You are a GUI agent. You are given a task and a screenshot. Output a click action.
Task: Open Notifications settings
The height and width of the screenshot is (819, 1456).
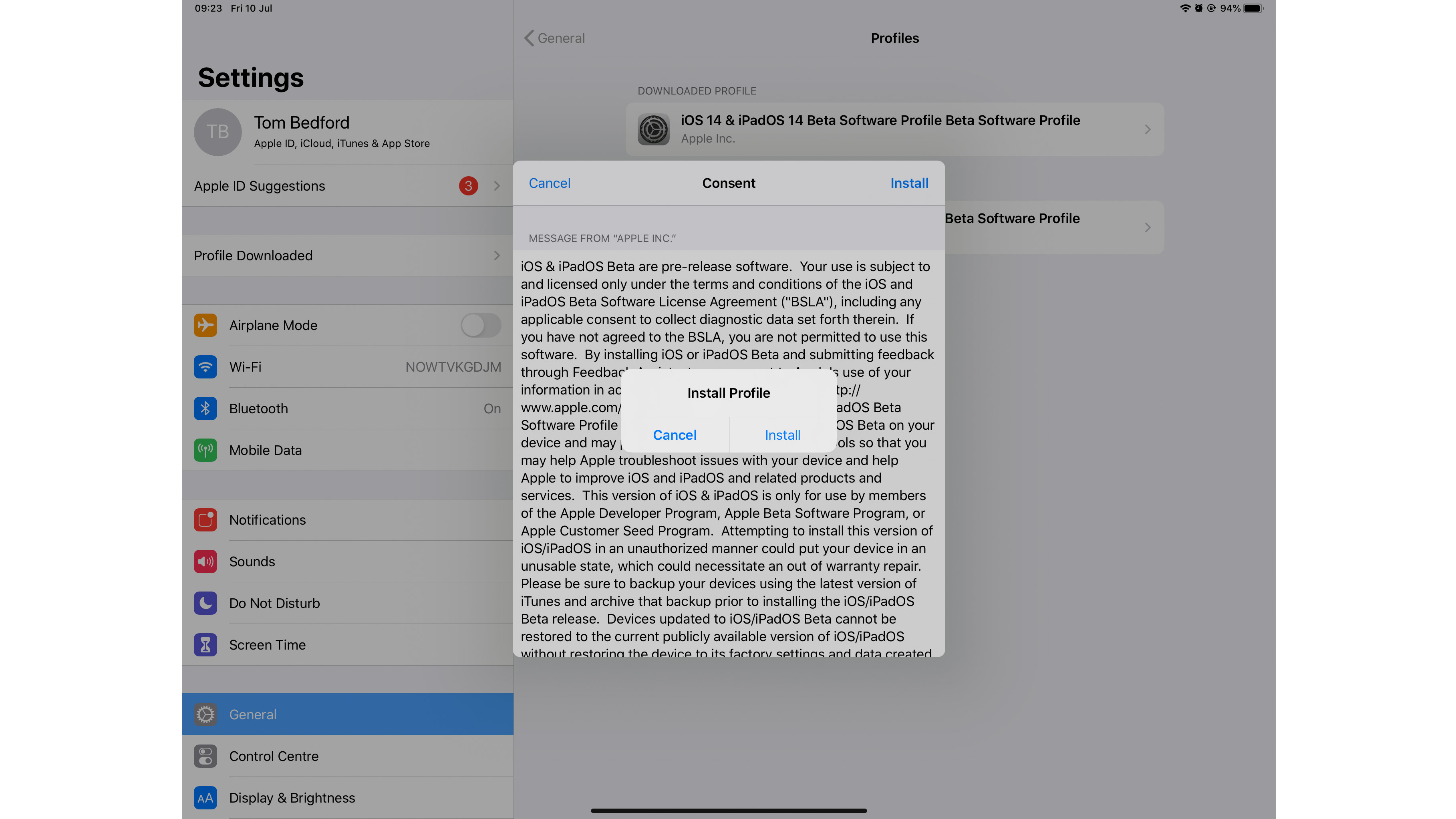pos(347,520)
